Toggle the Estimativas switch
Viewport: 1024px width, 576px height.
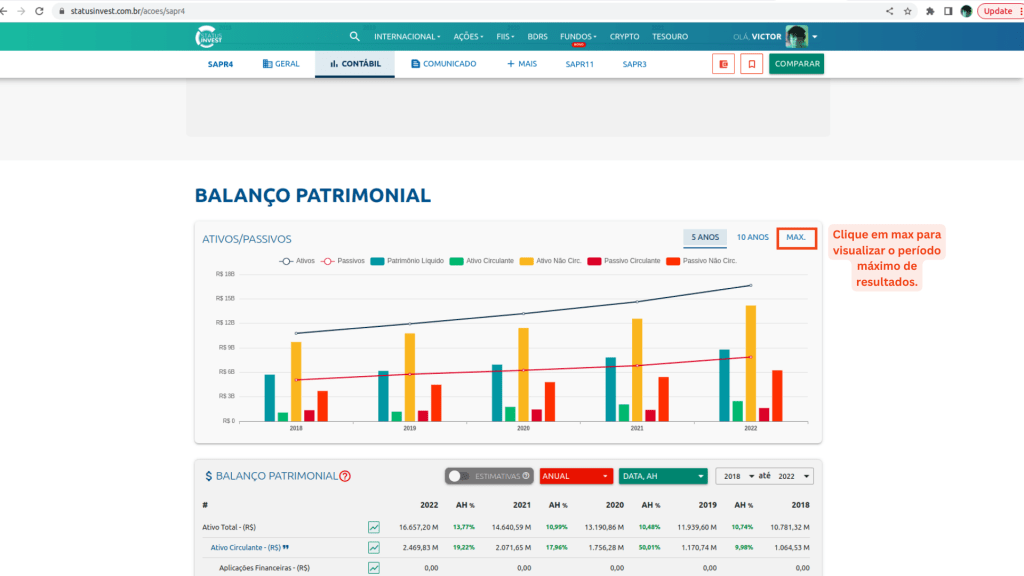point(459,477)
